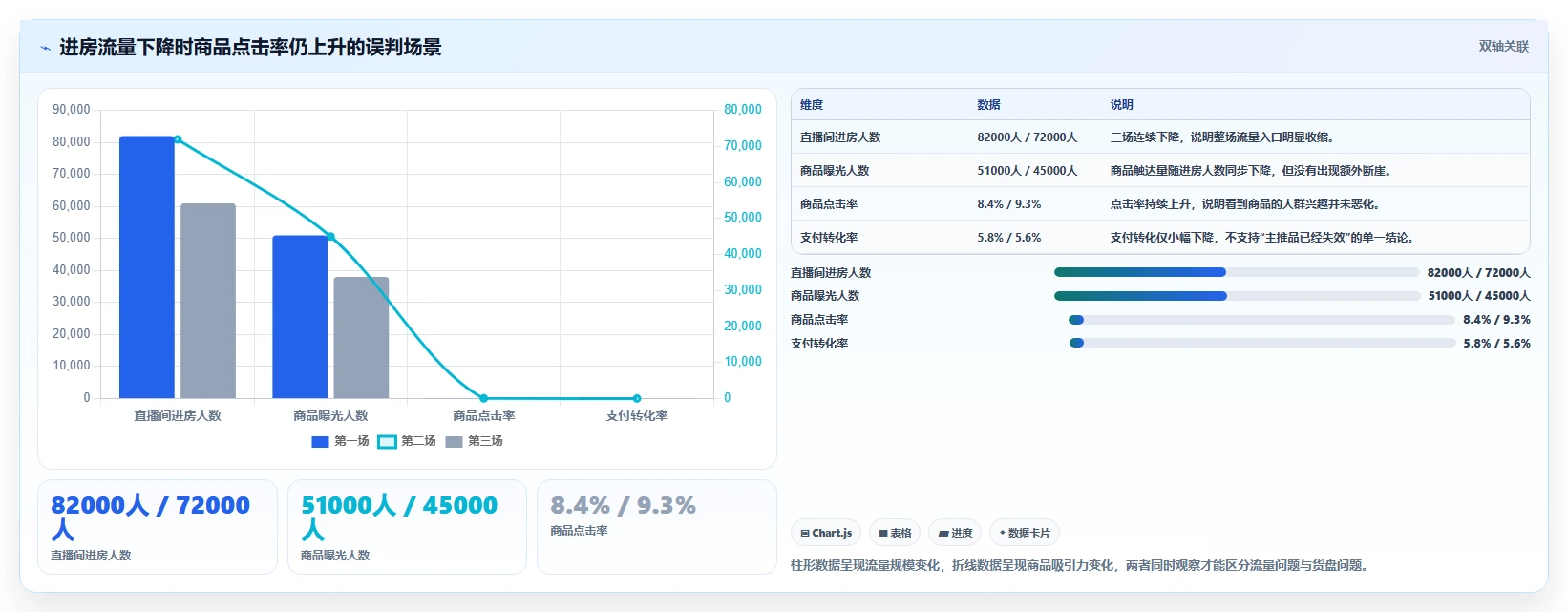The height and width of the screenshot is (612, 1568).
Task: Click the gray 第三场 bar for 商品曝光人数
Action: coord(361,338)
